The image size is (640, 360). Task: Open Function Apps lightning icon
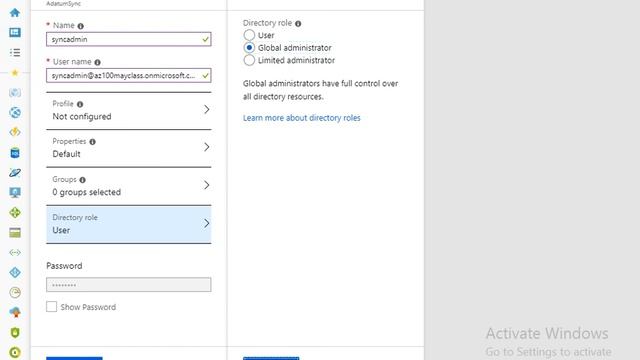click(x=15, y=132)
